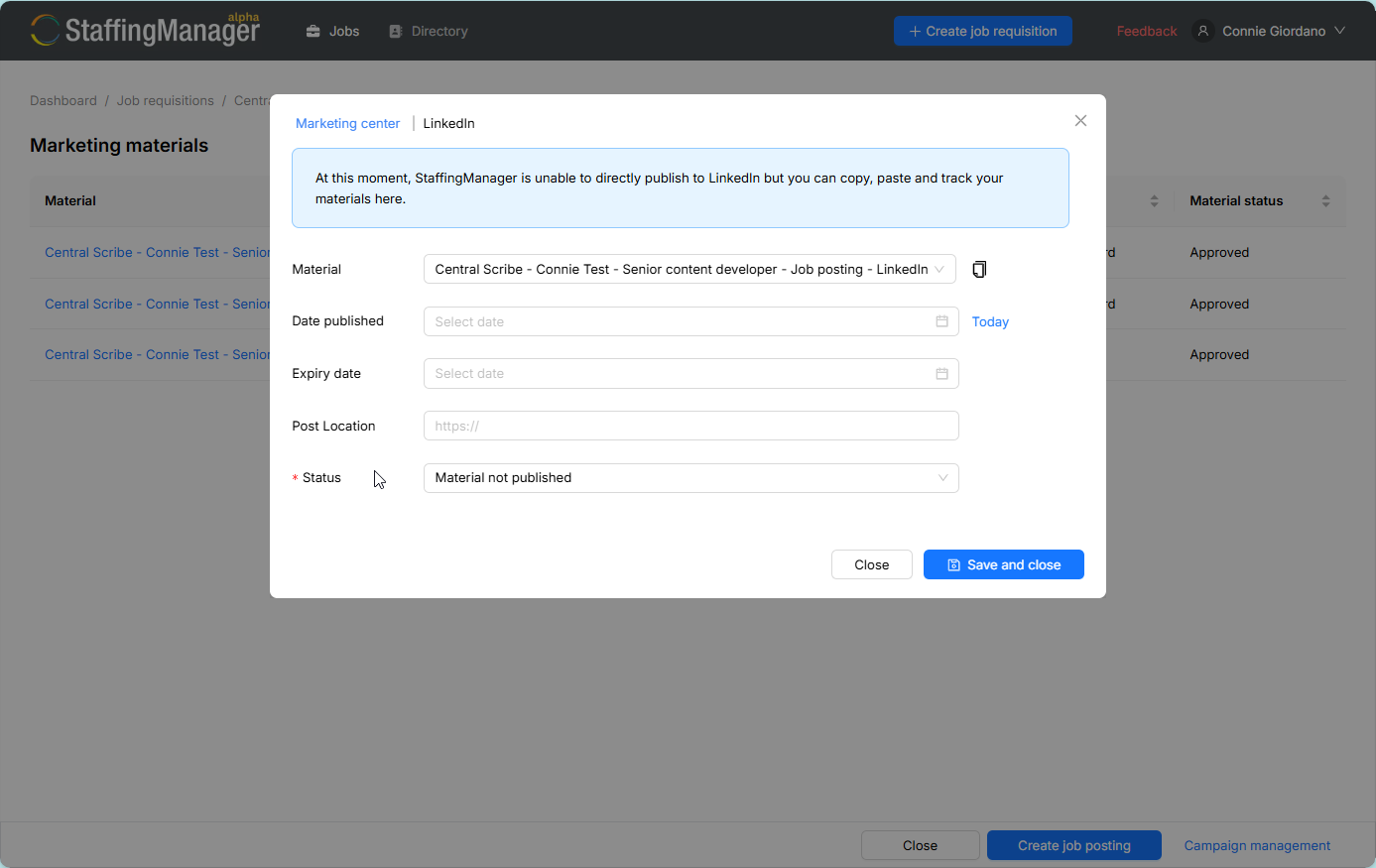Click the Material column header
This screenshot has width=1376, height=868.
(x=70, y=201)
